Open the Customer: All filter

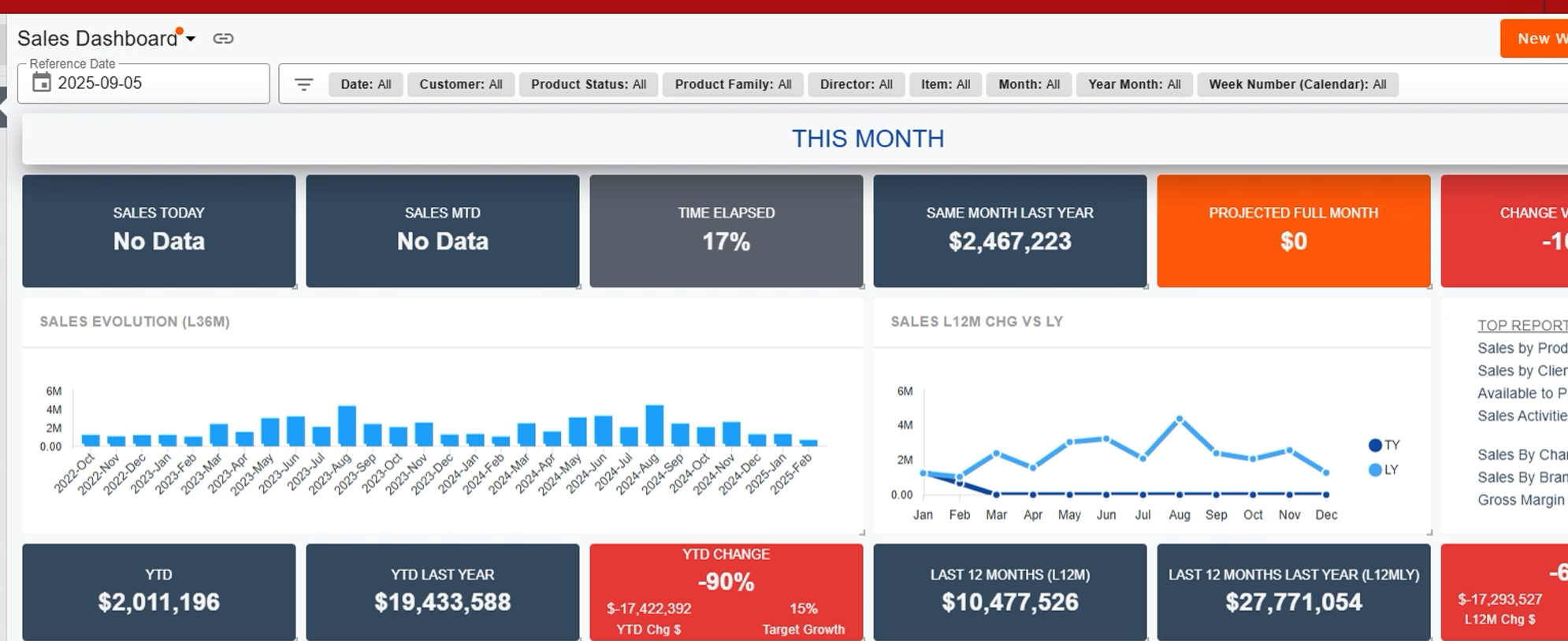point(461,84)
